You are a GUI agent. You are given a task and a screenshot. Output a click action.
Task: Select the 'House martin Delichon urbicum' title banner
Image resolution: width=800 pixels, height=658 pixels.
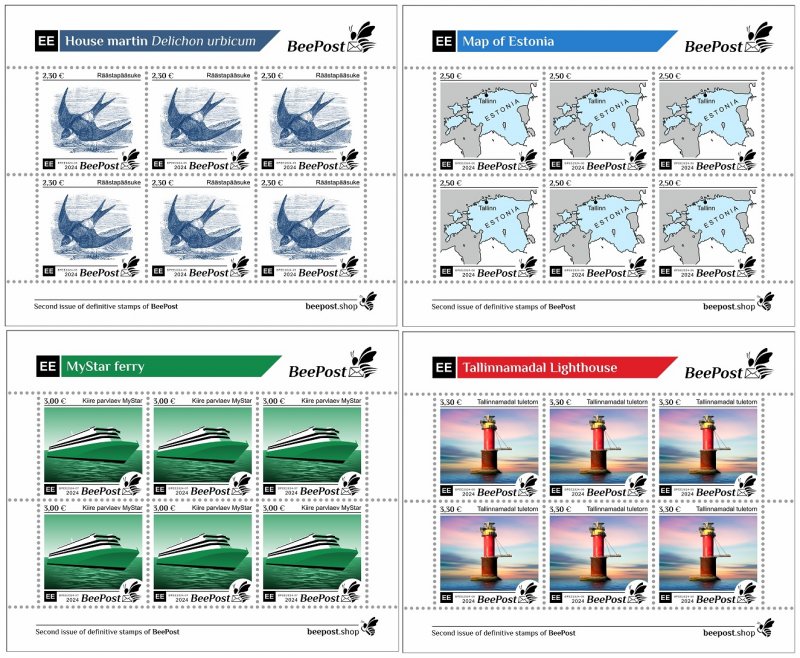click(x=169, y=41)
